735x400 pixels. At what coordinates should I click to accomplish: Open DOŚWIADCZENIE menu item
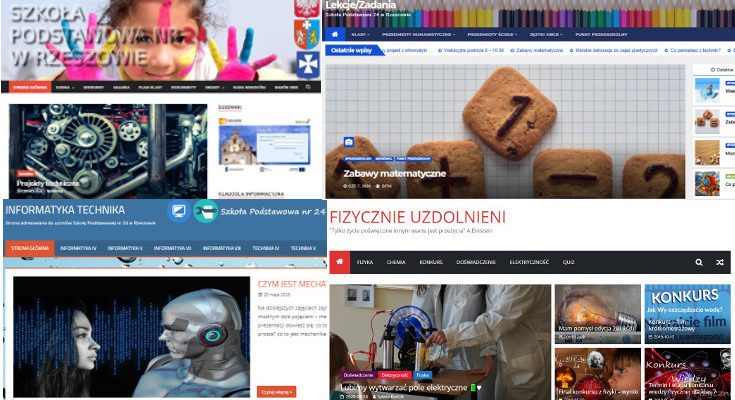pos(476,262)
